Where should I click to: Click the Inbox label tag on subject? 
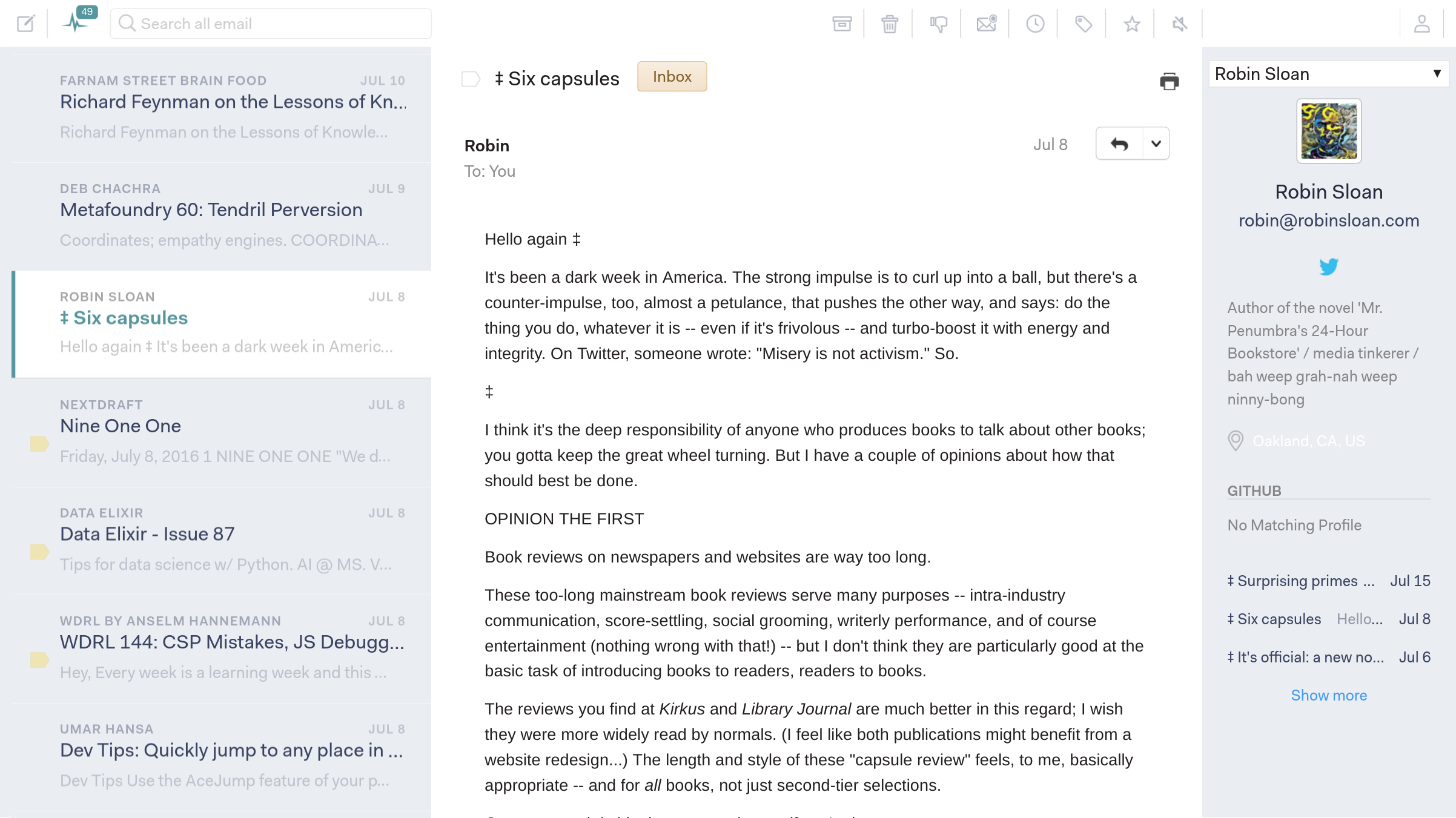pyautogui.click(x=672, y=76)
